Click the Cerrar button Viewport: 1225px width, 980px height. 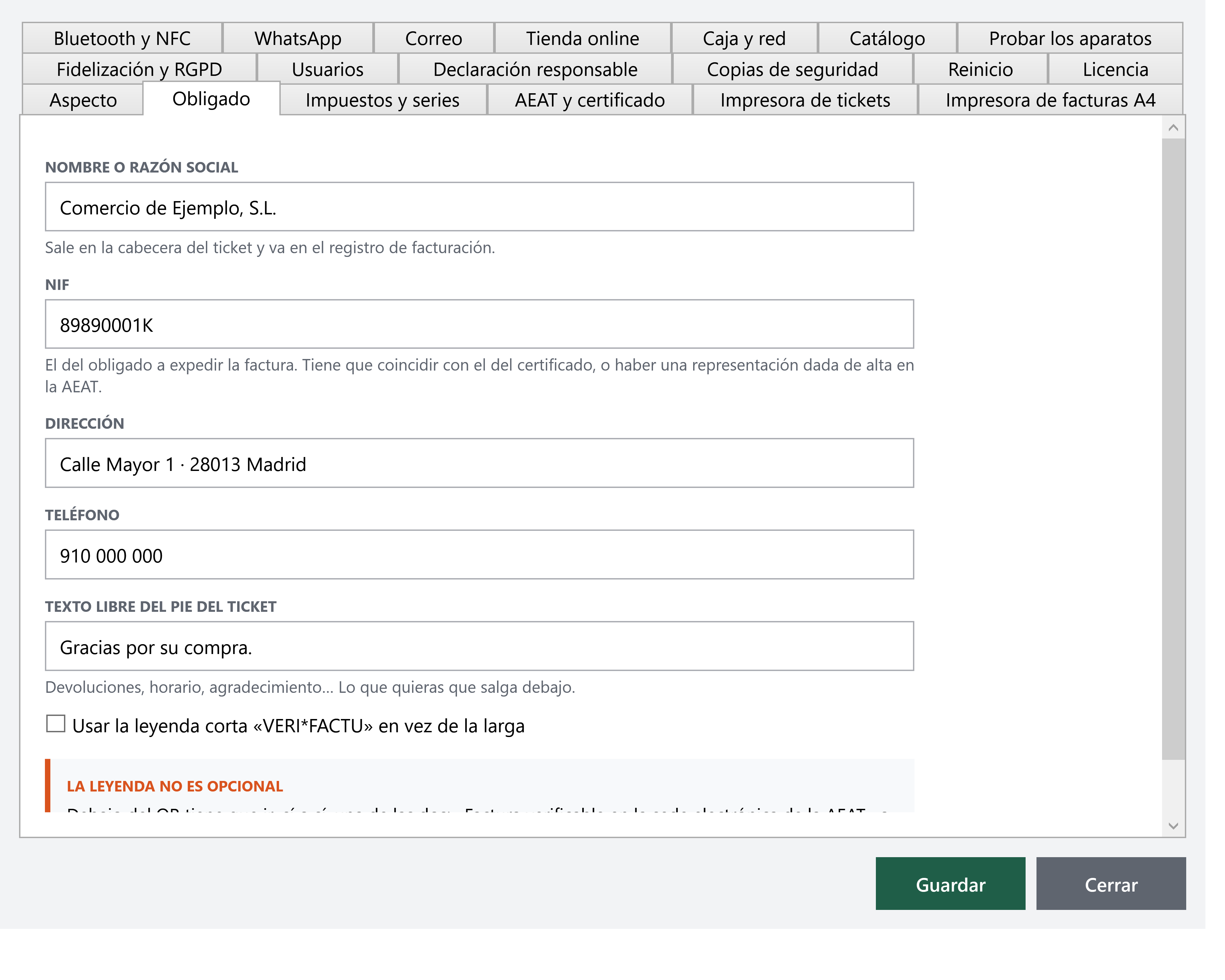click(1111, 884)
